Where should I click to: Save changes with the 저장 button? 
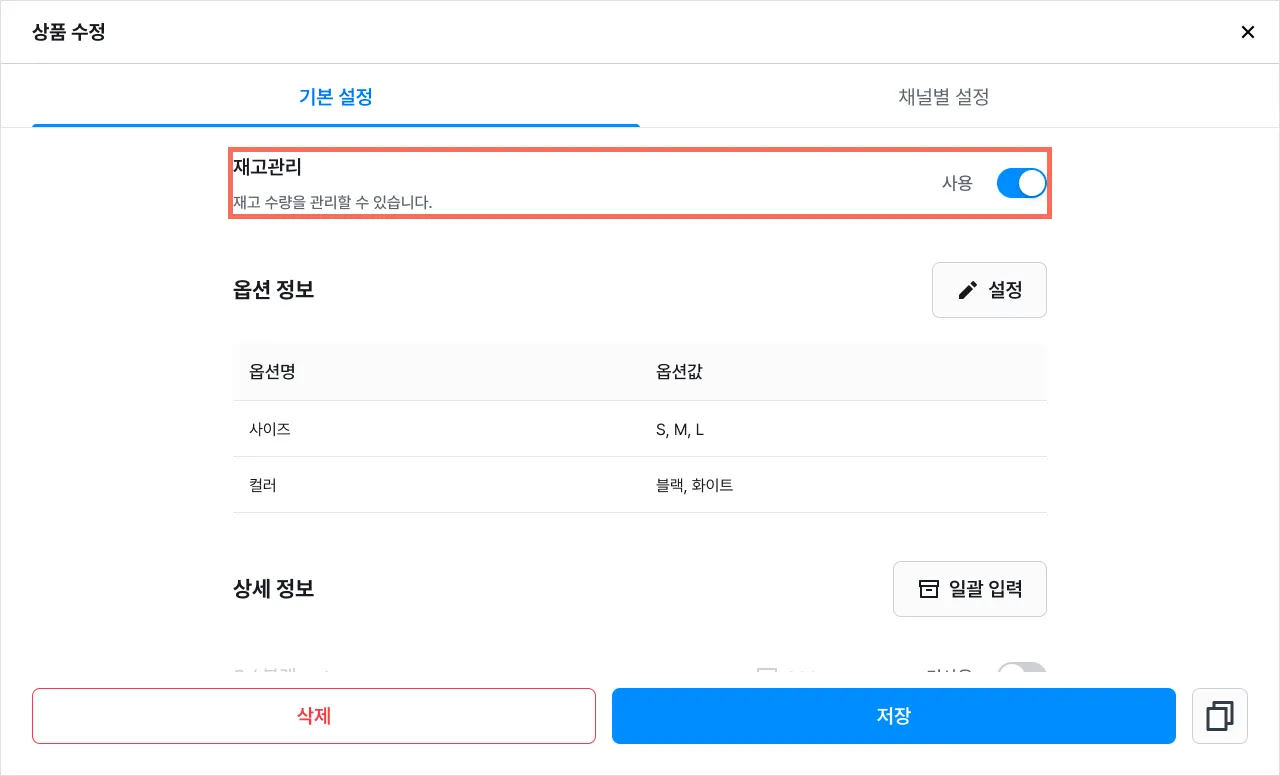[x=893, y=716]
